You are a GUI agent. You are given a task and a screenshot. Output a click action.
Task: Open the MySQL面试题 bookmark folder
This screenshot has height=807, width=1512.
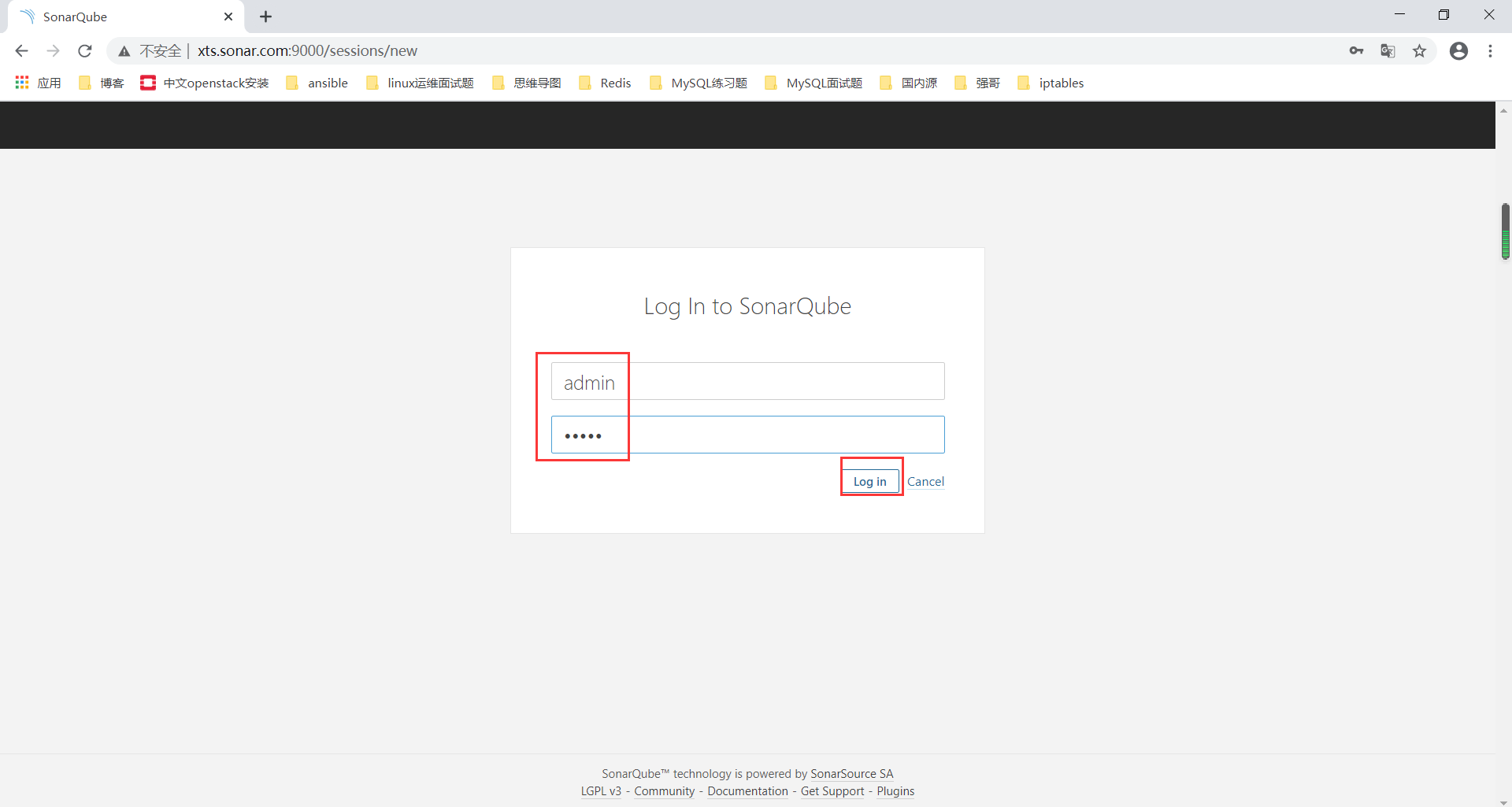814,83
